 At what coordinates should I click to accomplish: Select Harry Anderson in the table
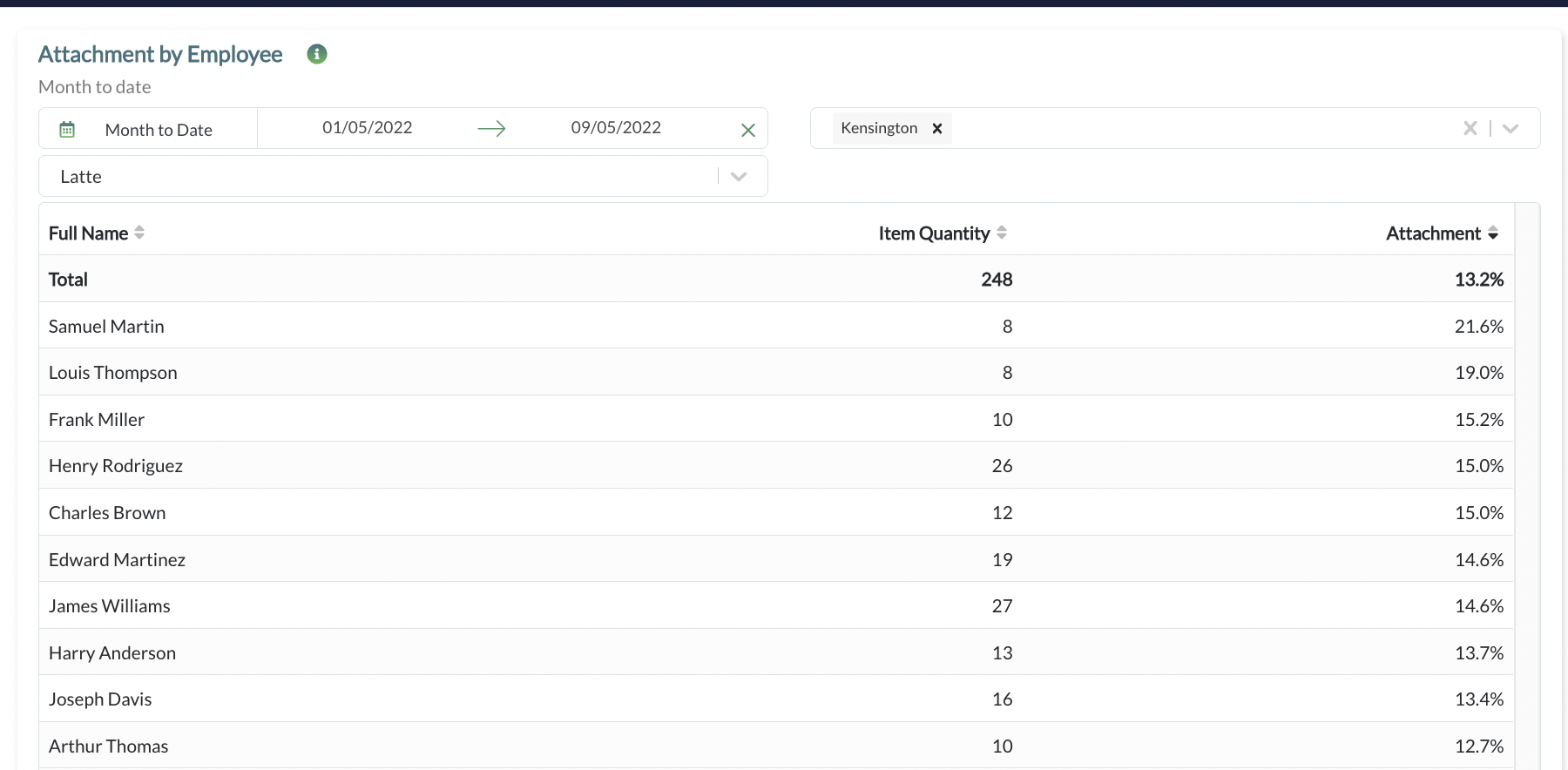[112, 652]
